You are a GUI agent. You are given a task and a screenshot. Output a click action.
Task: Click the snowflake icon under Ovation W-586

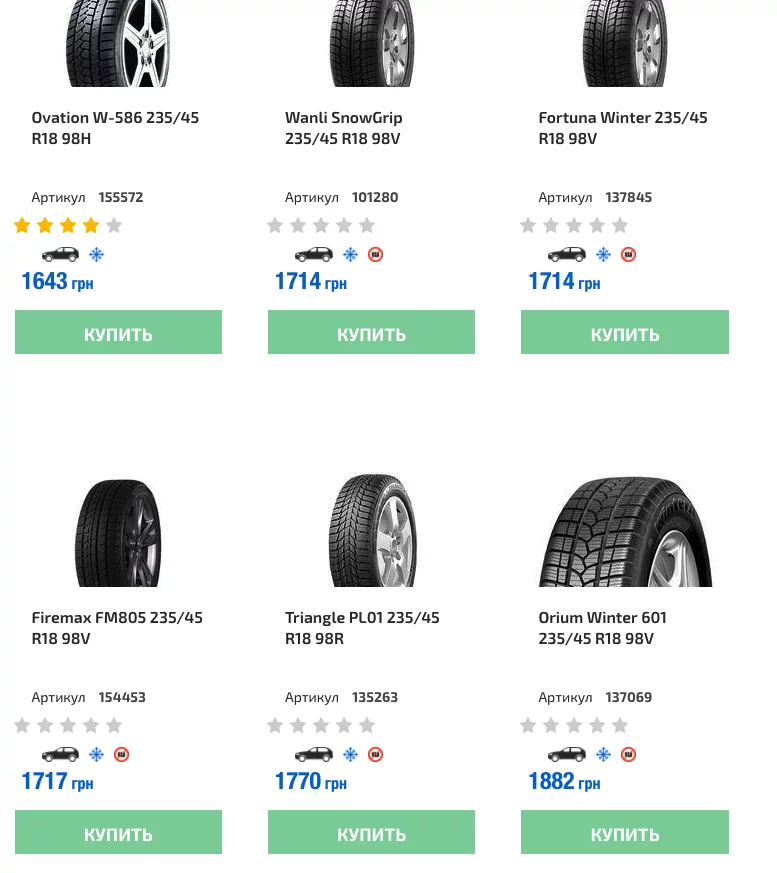tap(97, 254)
